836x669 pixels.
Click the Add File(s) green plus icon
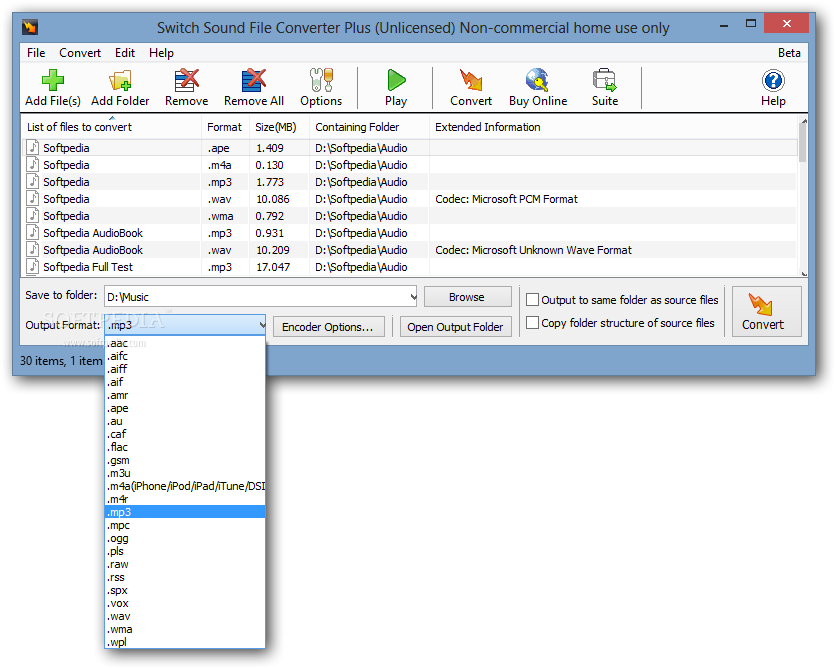[53, 80]
